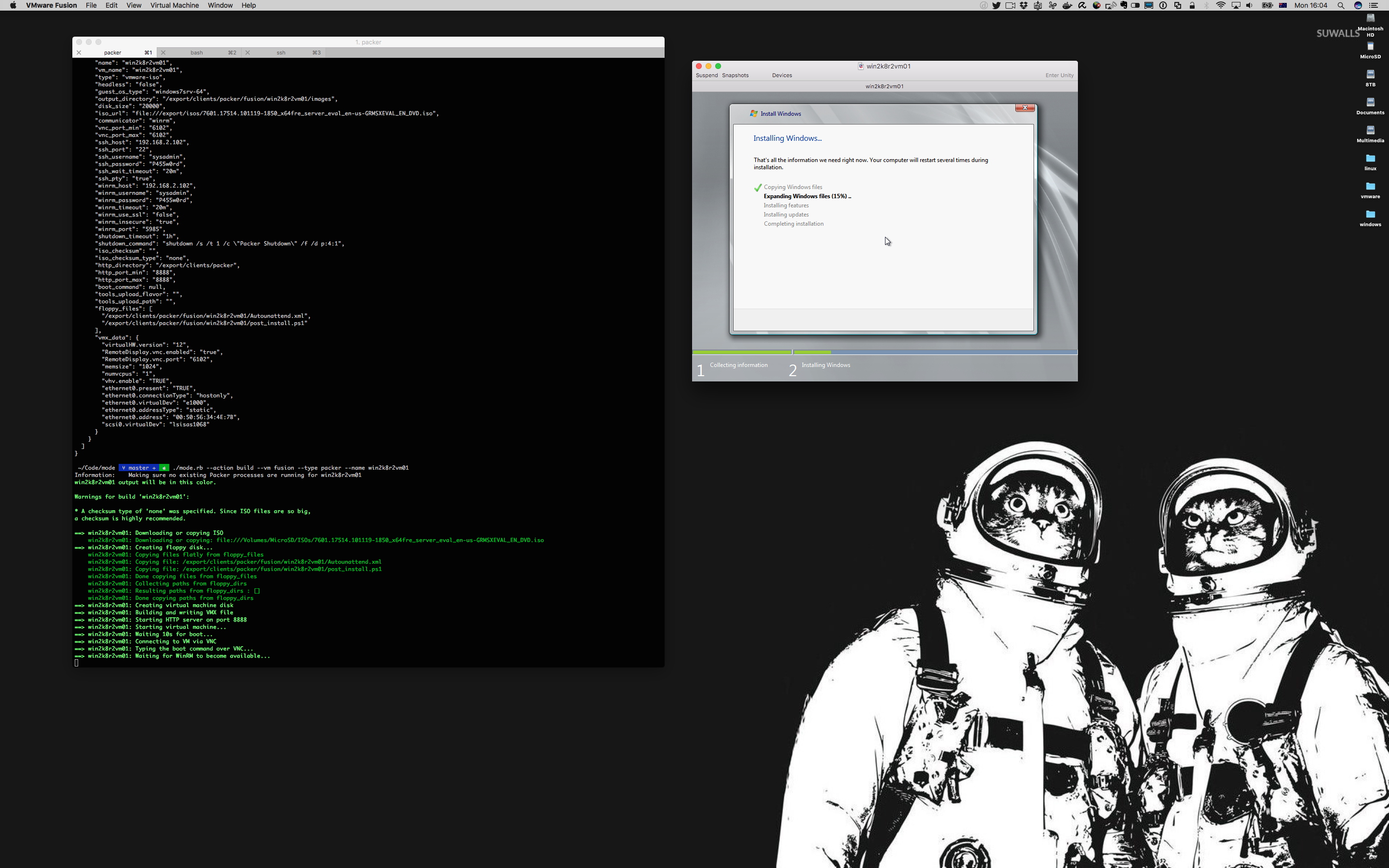
Task: Open Devices in the VM toolbar
Action: point(782,75)
